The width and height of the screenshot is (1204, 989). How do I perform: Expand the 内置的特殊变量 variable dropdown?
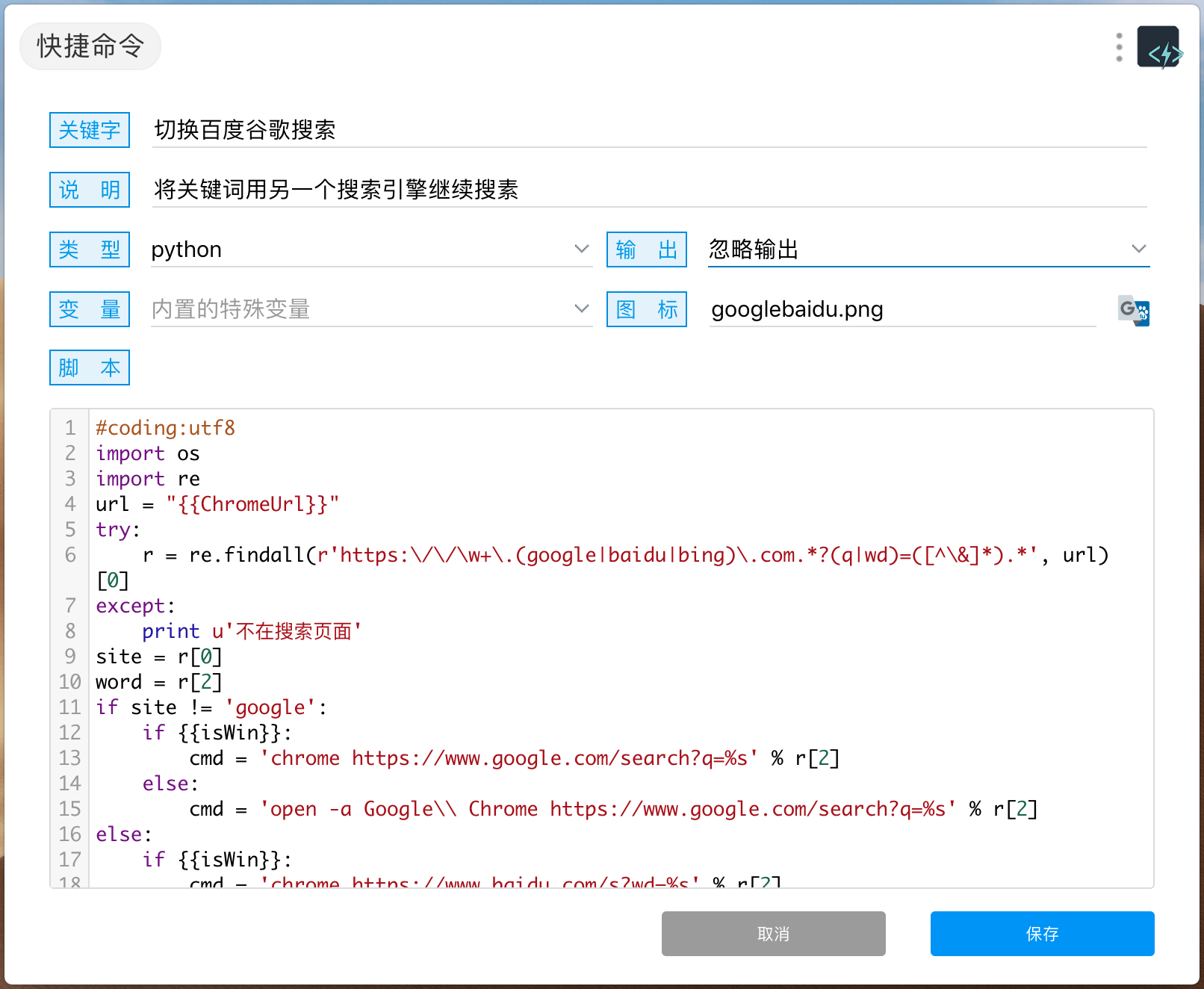(581, 309)
